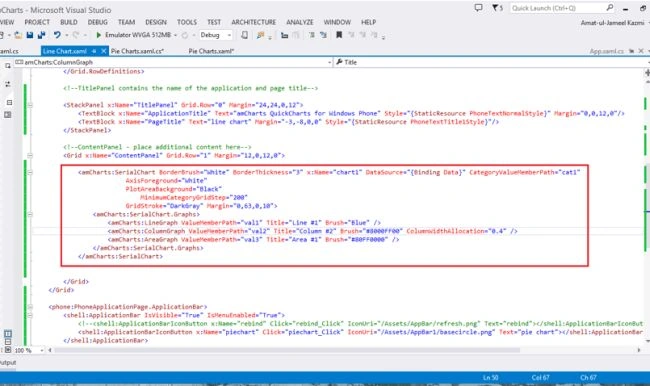Close the Line Chart.xaml tab
Image resolution: width=650 pixels, height=386 pixels.
104,51
